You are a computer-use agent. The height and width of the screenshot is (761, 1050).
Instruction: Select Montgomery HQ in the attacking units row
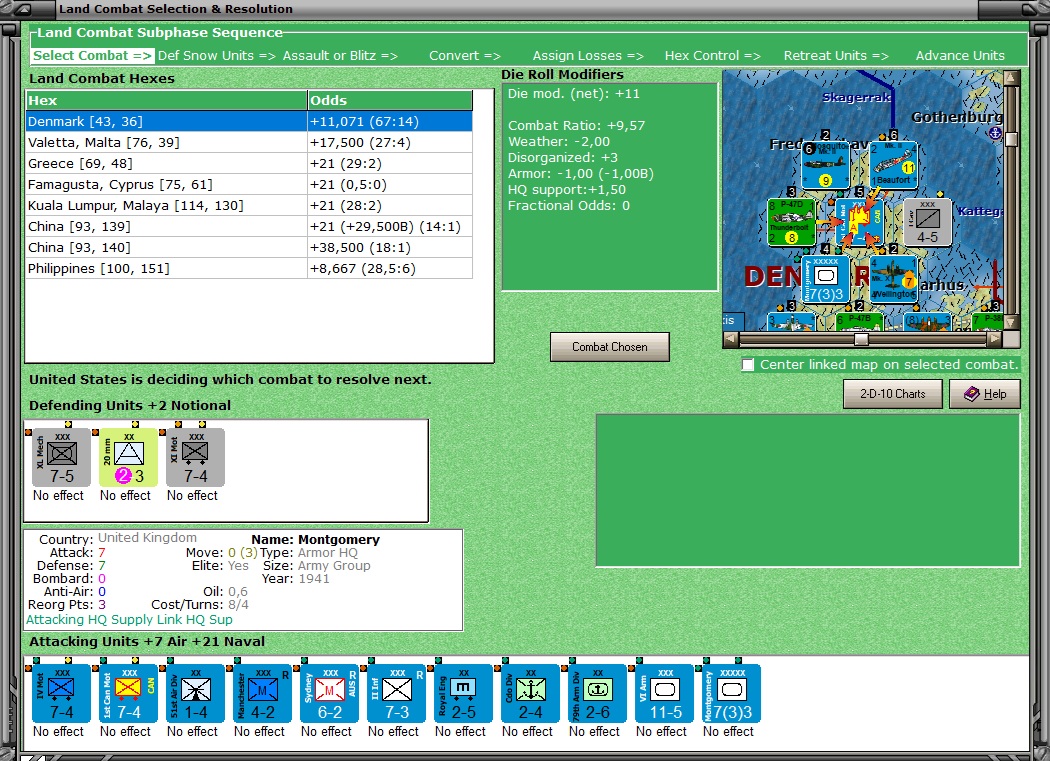pyautogui.click(x=731, y=693)
